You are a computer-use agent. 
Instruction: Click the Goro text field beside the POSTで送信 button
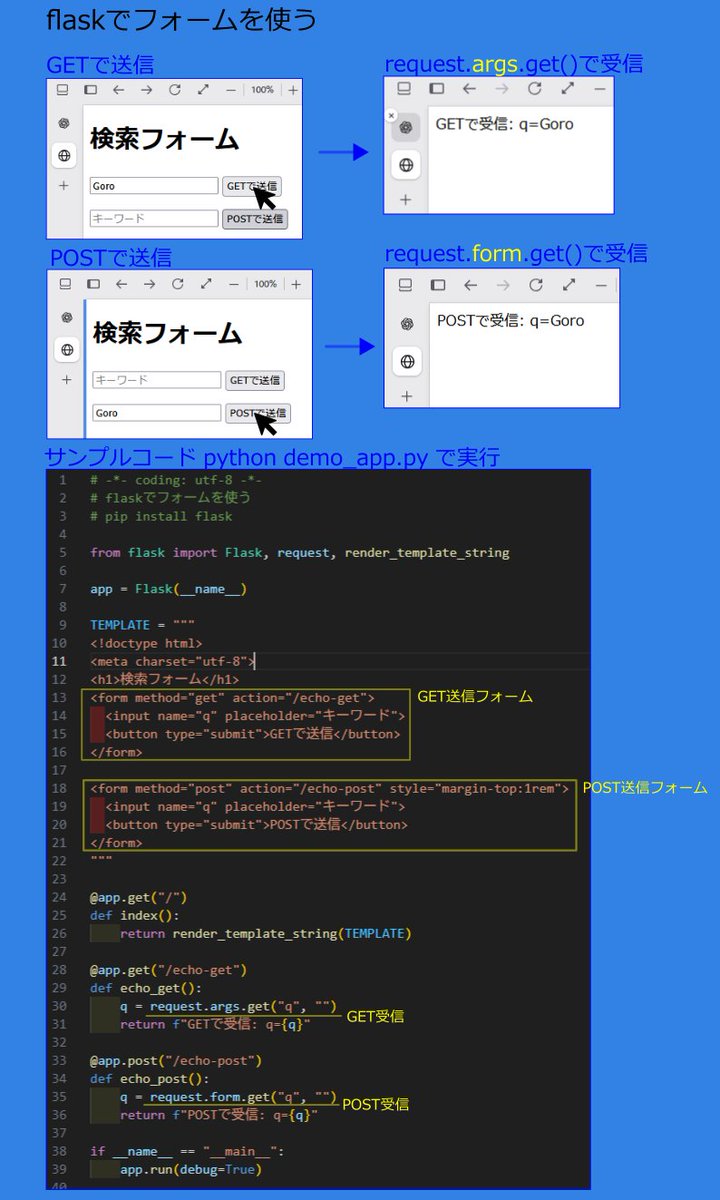157,412
